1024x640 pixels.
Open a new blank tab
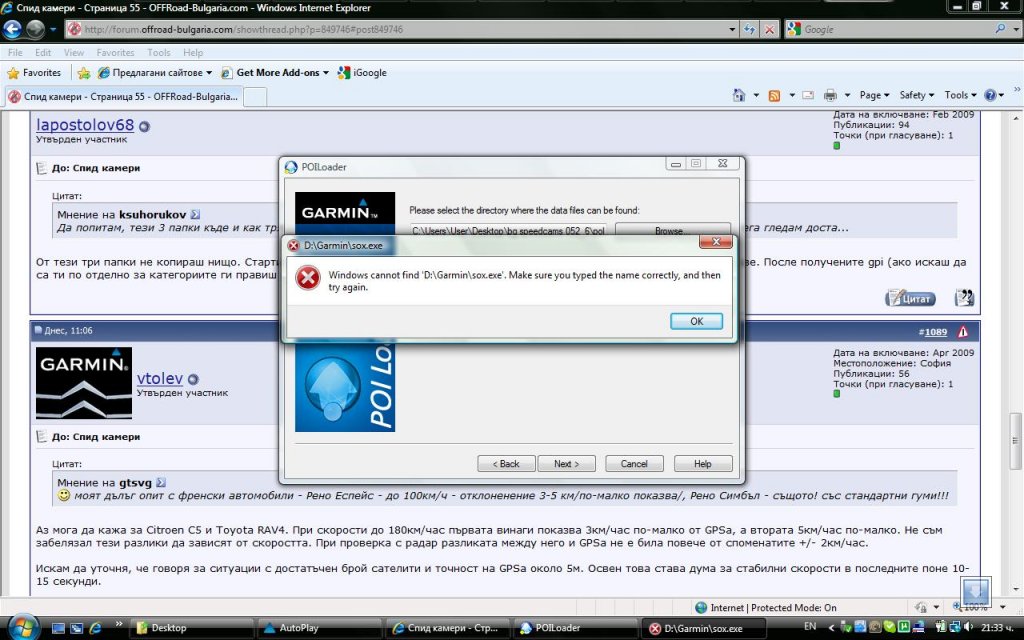coord(255,97)
